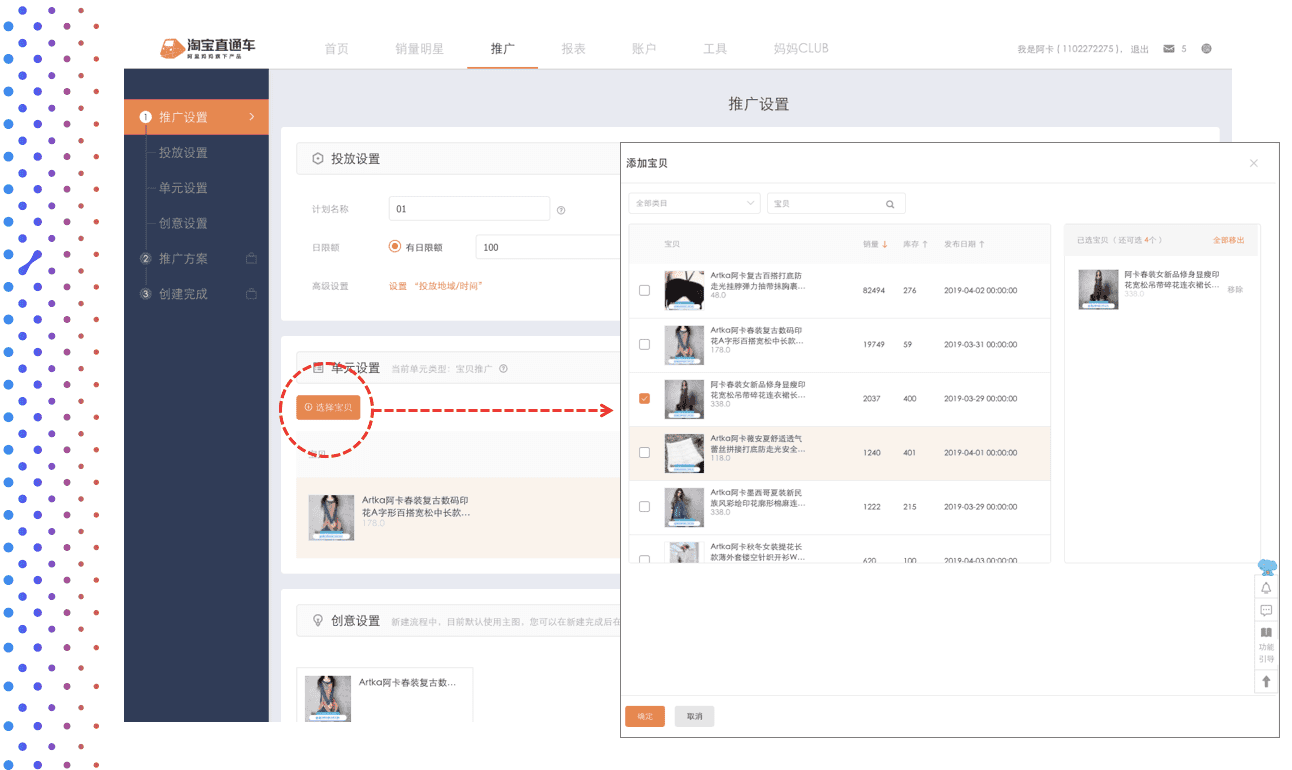The image size is (1292, 770).
Task: Click thumbnail of item priced 118.0
Action: (x=684, y=452)
